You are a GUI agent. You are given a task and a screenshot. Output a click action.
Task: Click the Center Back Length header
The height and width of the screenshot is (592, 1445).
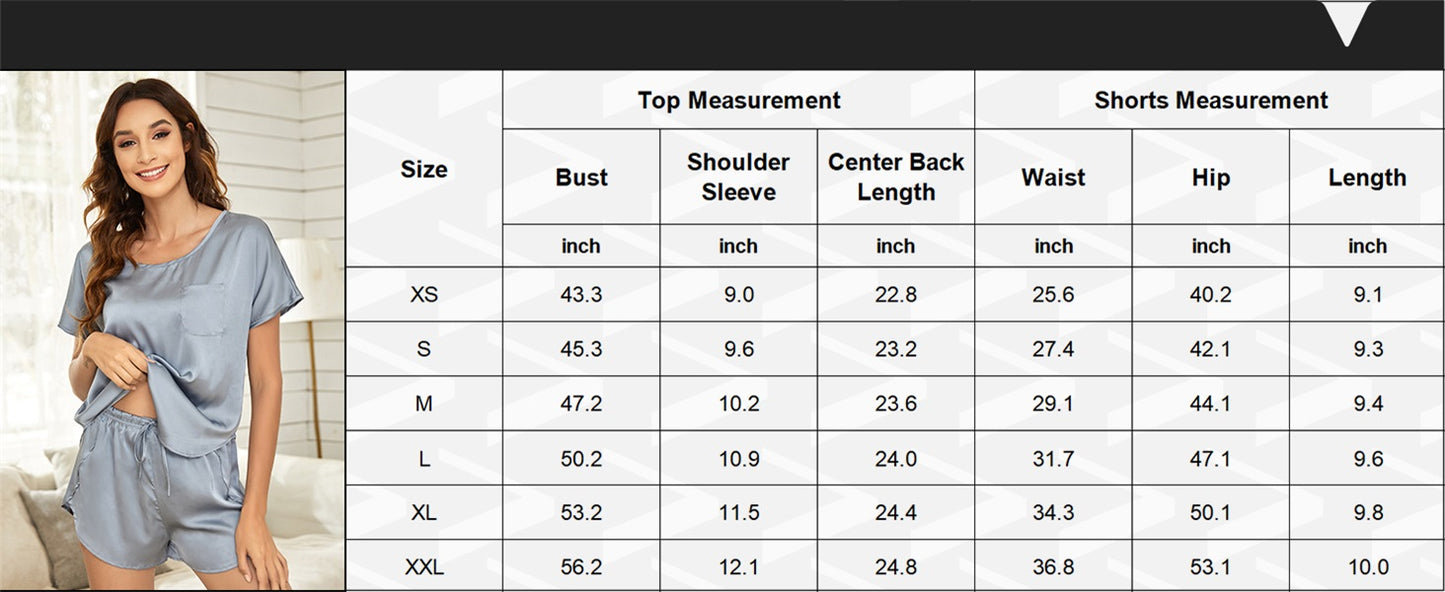coord(896,177)
